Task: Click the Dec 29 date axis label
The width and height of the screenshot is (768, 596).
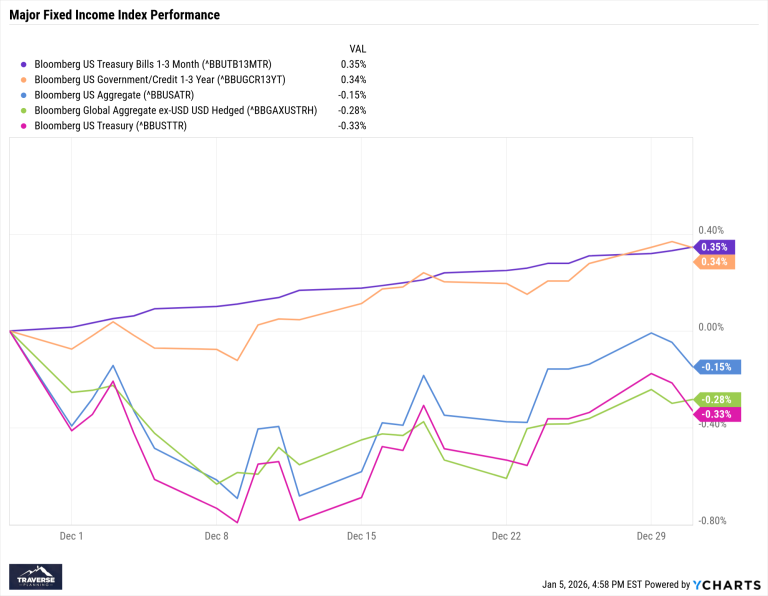Action: (x=651, y=536)
